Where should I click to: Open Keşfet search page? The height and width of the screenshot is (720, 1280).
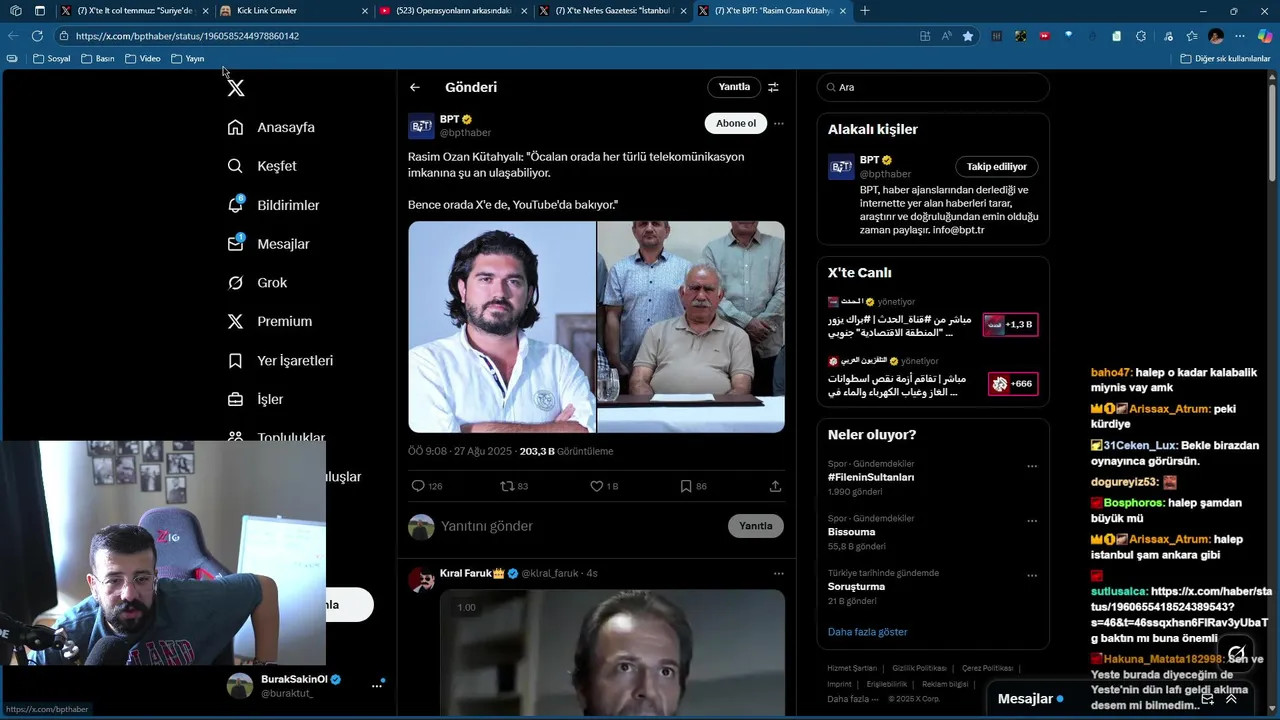click(x=262, y=166)
